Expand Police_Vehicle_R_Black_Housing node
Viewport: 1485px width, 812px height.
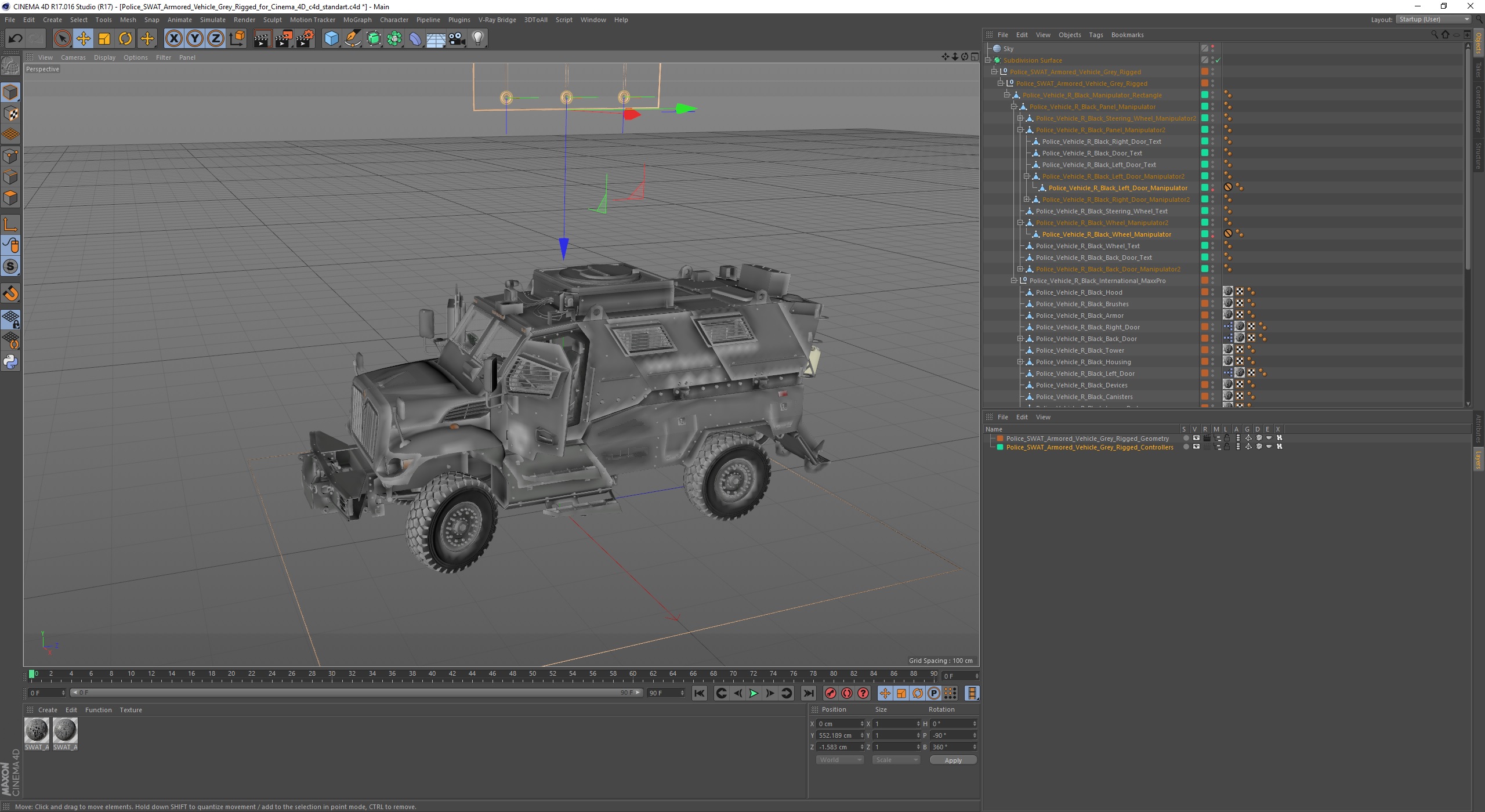coord(1020,362)
